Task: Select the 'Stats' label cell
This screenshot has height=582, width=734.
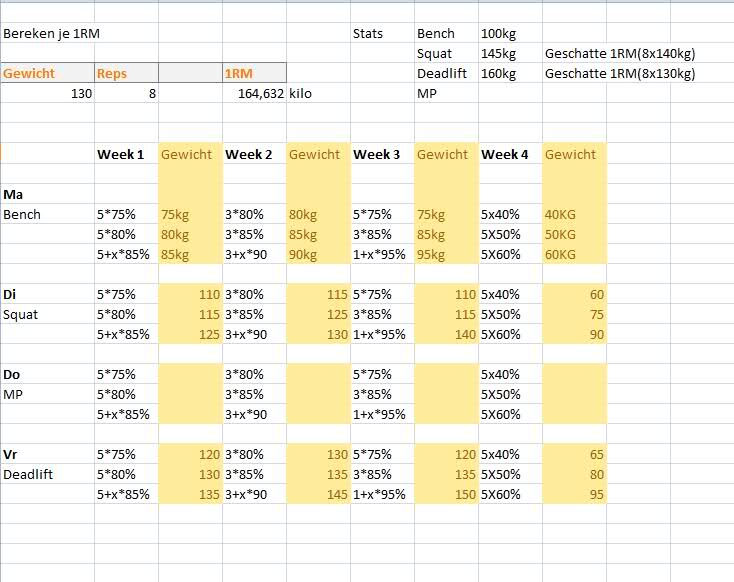Action: click(x=368, y=33)
